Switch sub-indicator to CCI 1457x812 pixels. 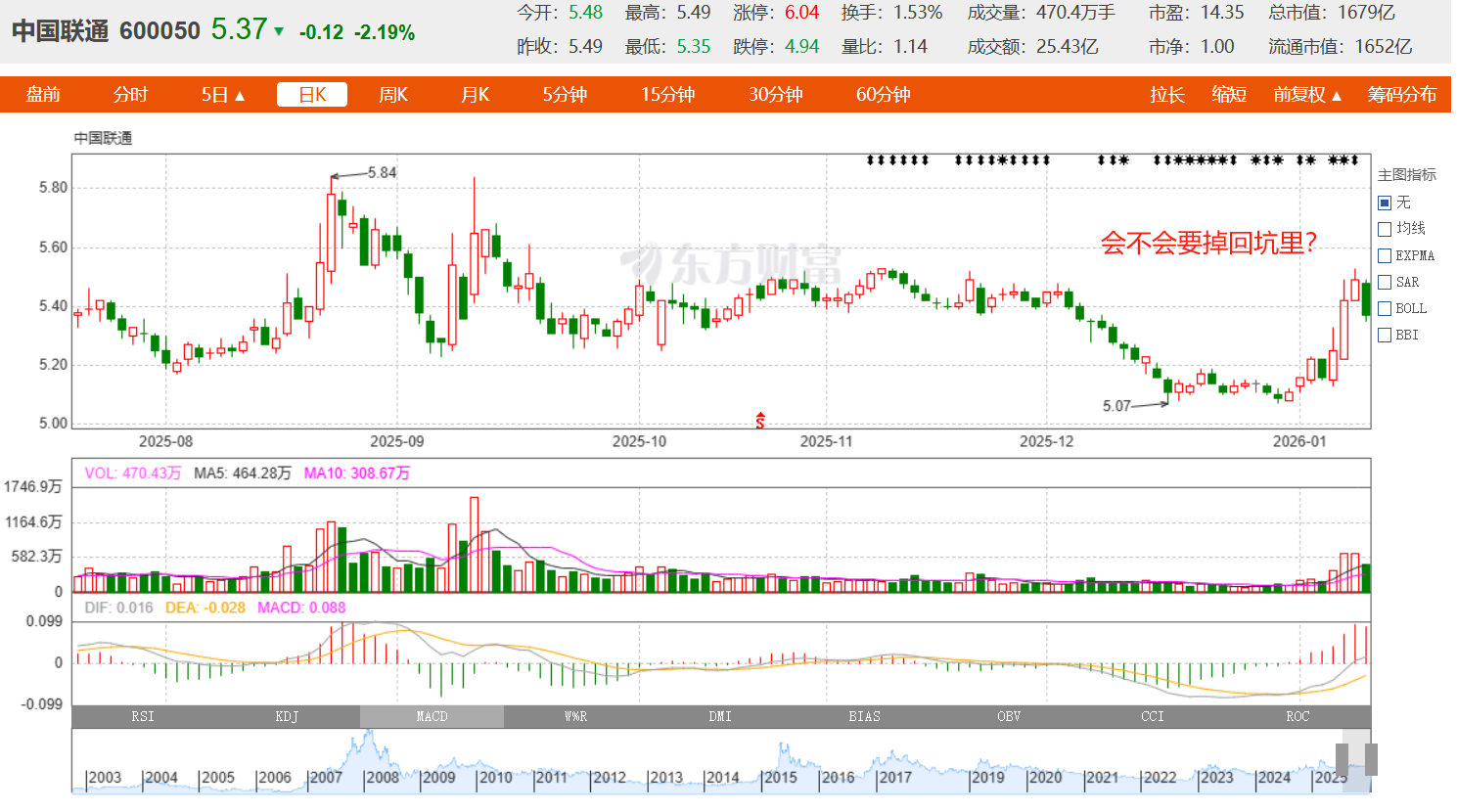tap(1153, 717)
